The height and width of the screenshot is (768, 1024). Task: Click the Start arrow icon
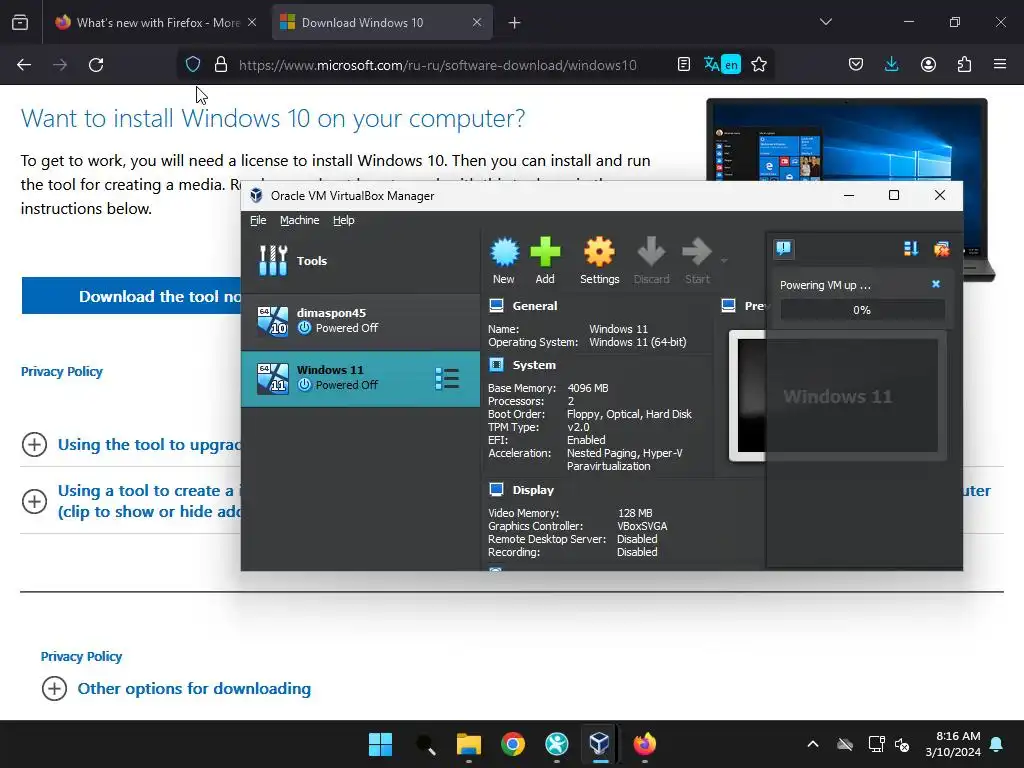[697, 261]
